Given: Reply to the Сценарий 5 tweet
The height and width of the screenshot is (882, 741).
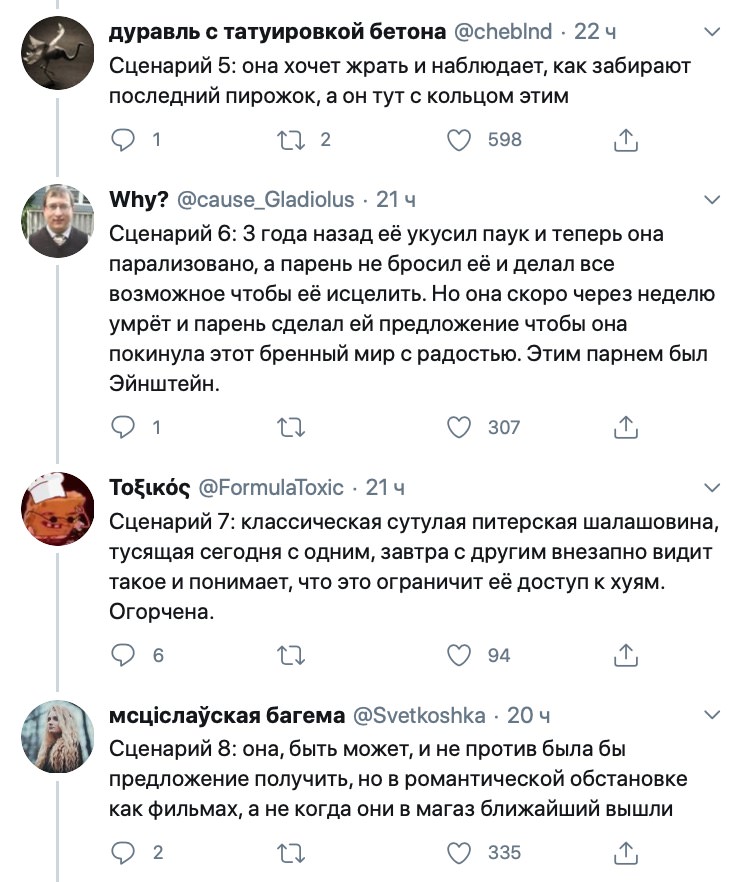Looking at the screenshot, I should point(121,141).
